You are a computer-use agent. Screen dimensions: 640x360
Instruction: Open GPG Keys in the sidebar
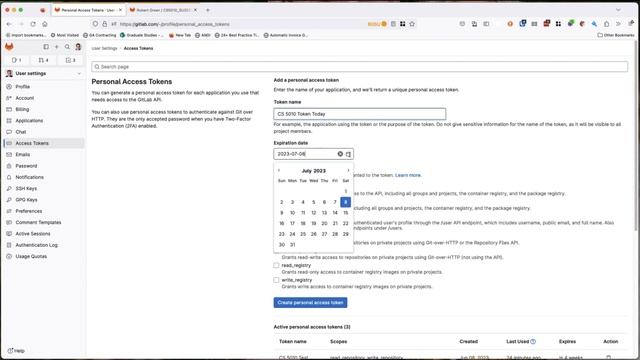pos(44,200)
